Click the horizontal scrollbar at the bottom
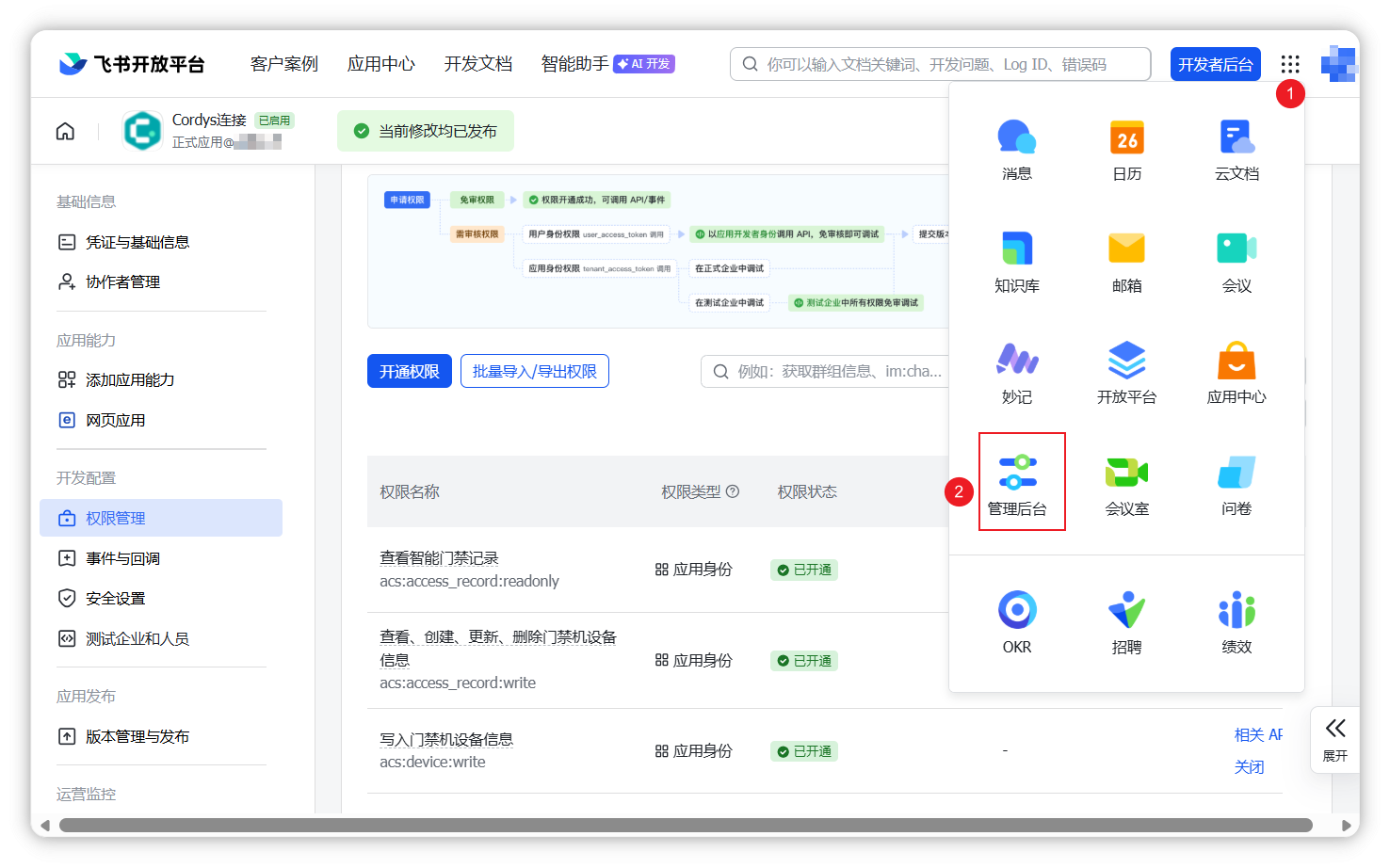The image size is (1390, 868). coord(686,826)
